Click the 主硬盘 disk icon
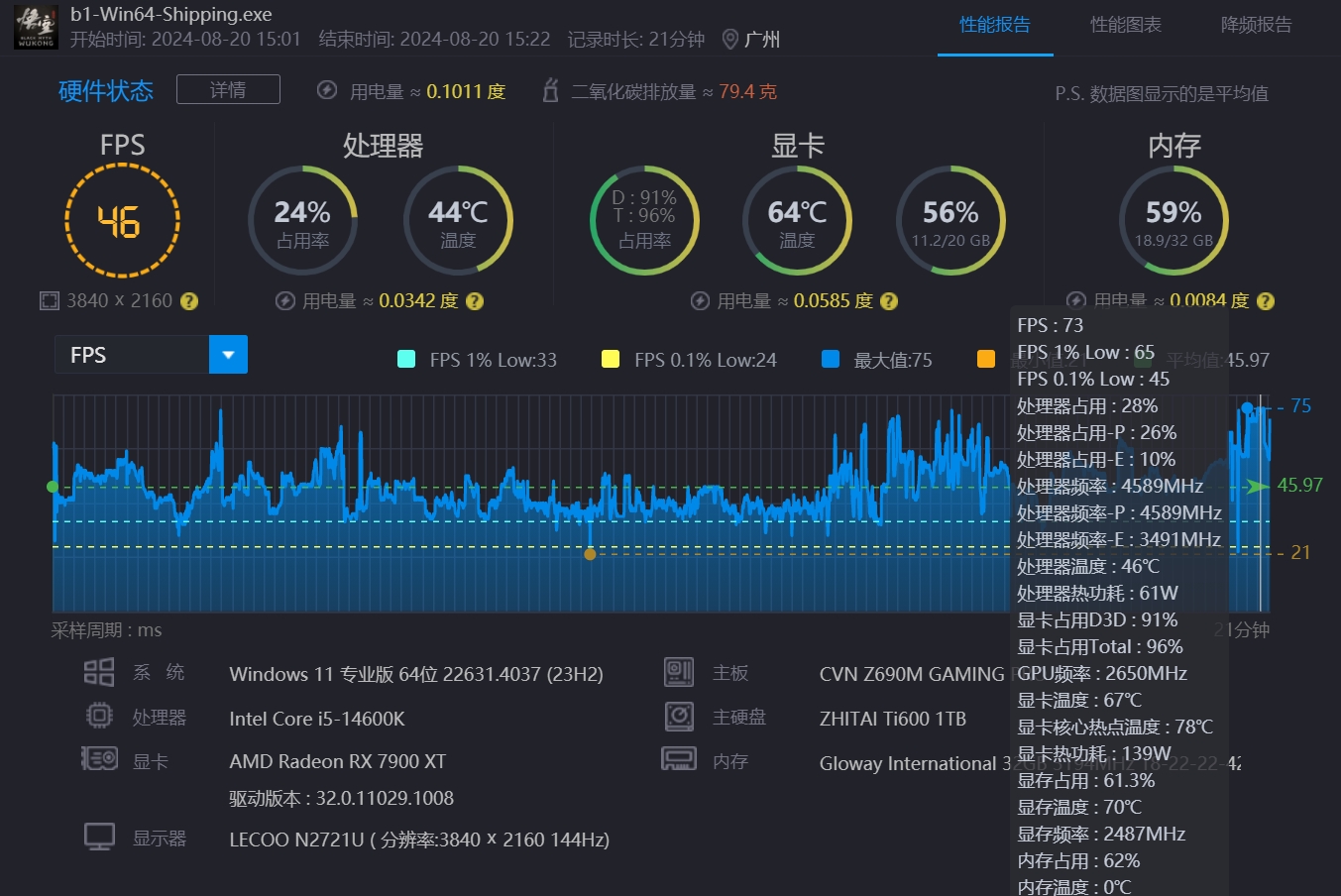The height and width of the screenshot is (896, 1341). [679, 716]
